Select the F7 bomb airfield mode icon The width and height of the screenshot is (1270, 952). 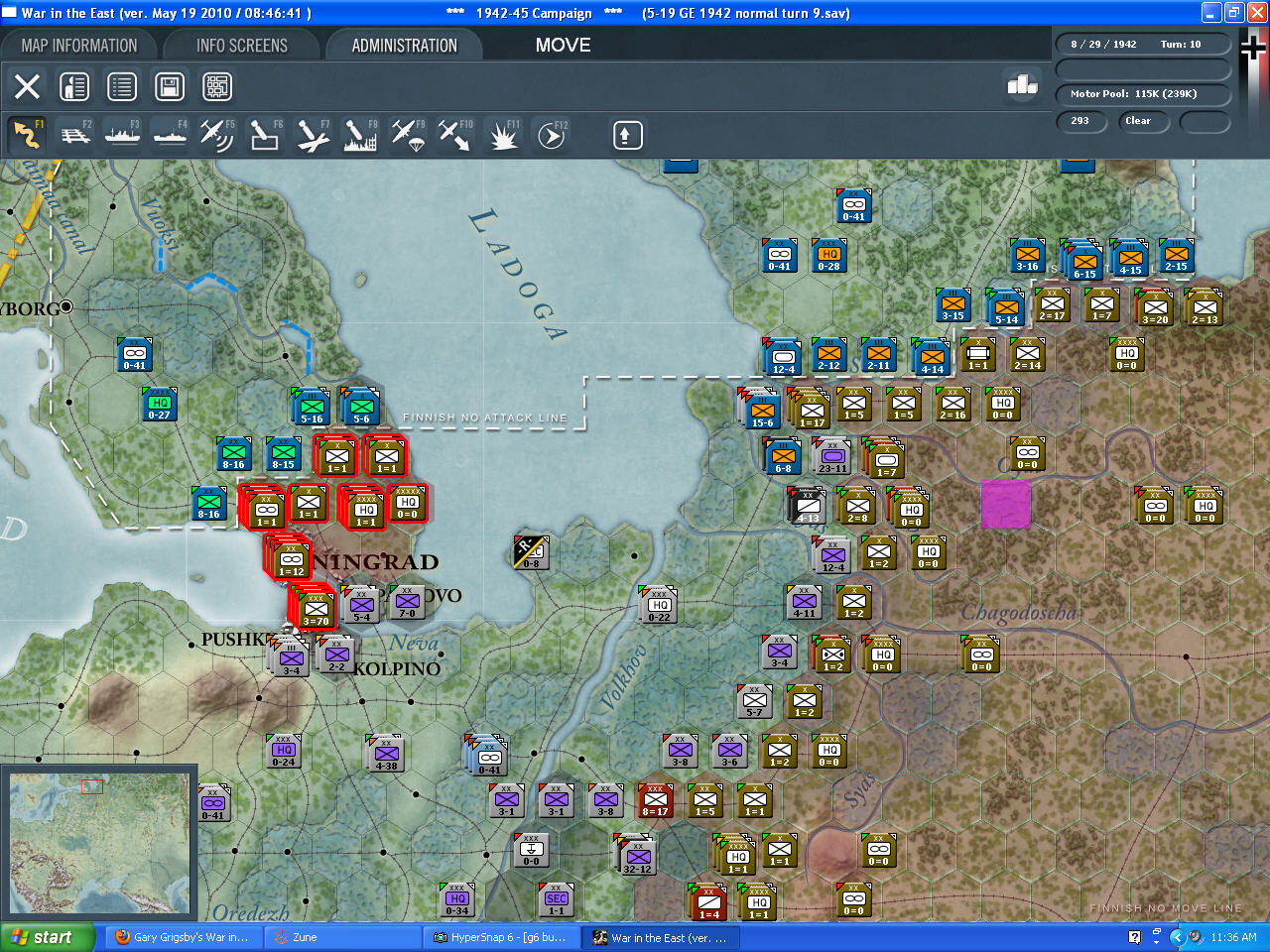(313, 135)
